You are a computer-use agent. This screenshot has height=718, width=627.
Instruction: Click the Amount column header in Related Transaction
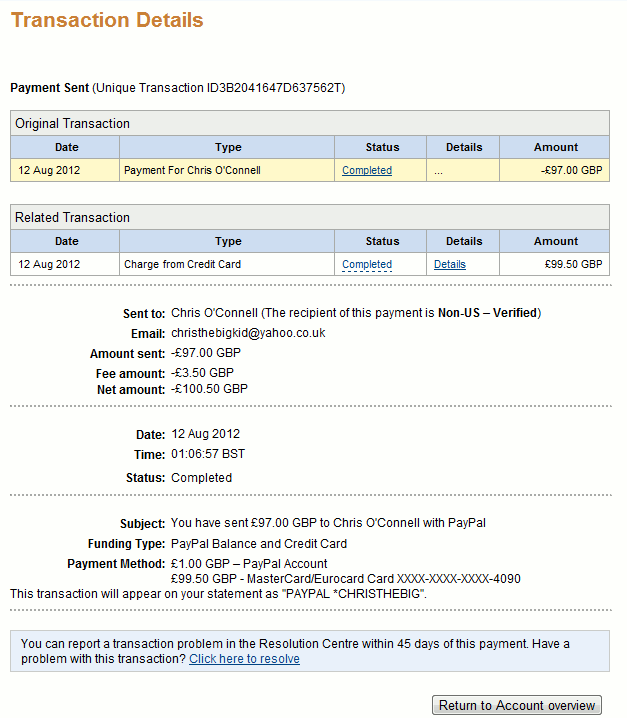point(555,241)
